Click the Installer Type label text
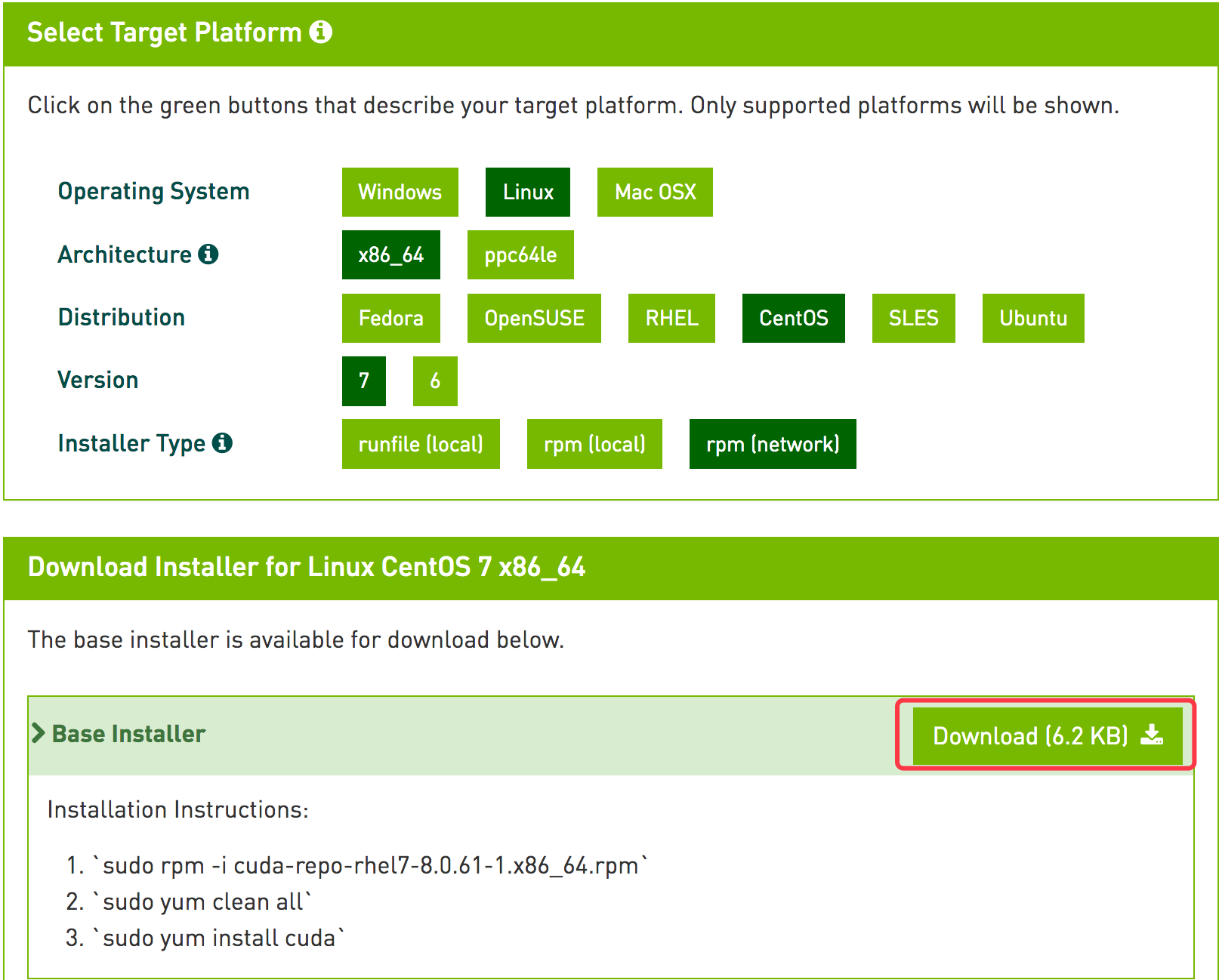The width and height of the screenshot is (1219, 980). pos(131,443)
